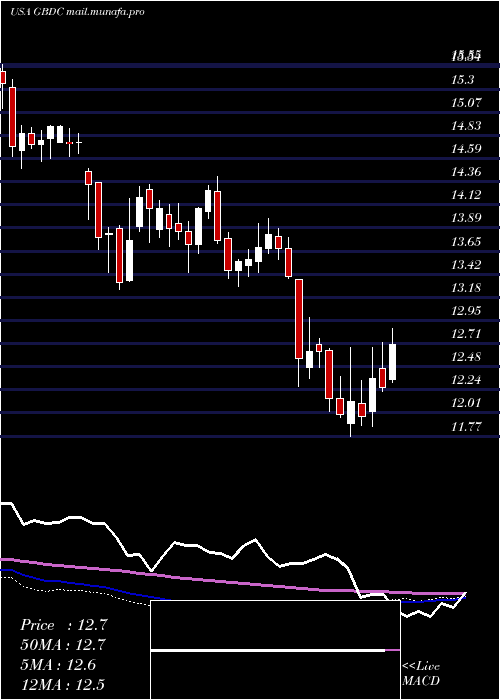Click the 15.07 price axis label
Screen dimensions: 500x700
(467, 103)
